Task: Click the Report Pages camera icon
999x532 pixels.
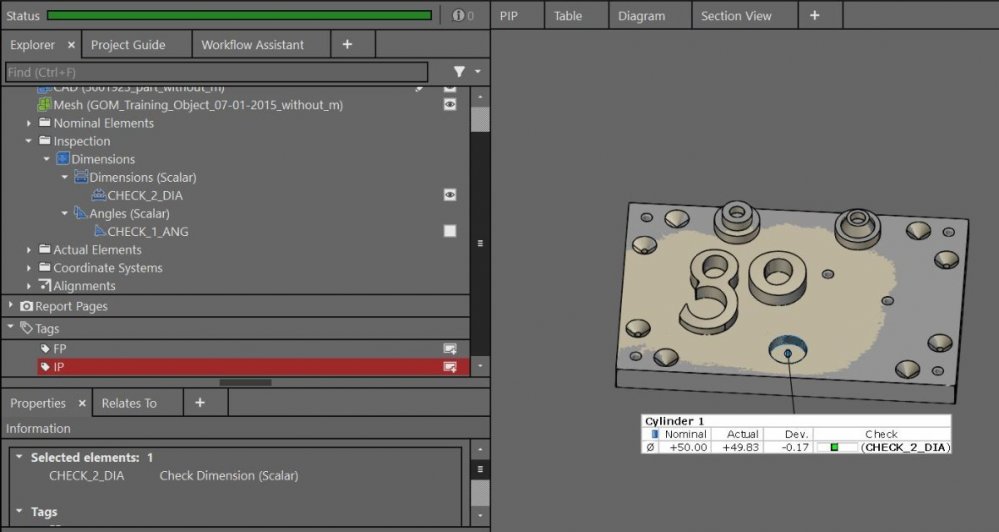Action: click(27, 307)
